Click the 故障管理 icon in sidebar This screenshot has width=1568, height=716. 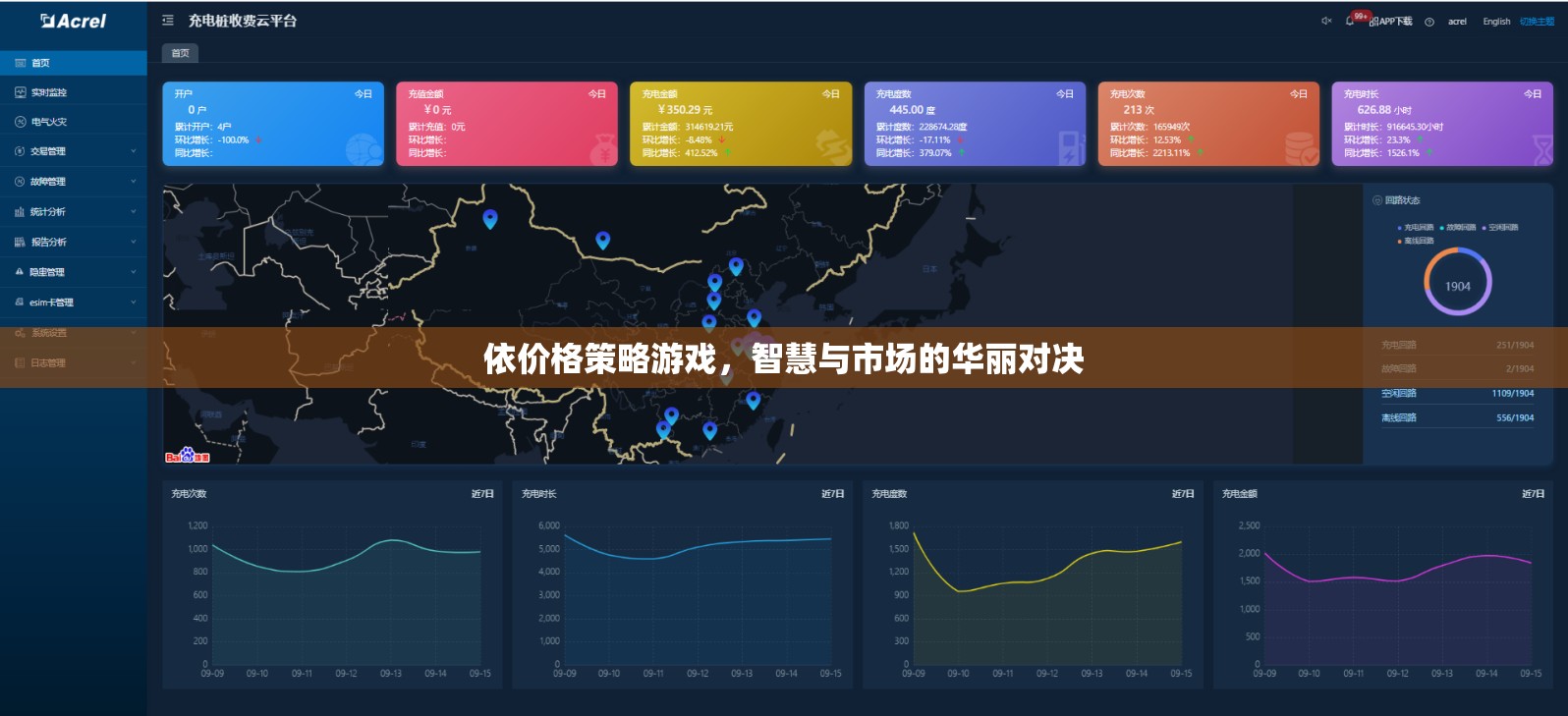(20, 182)
